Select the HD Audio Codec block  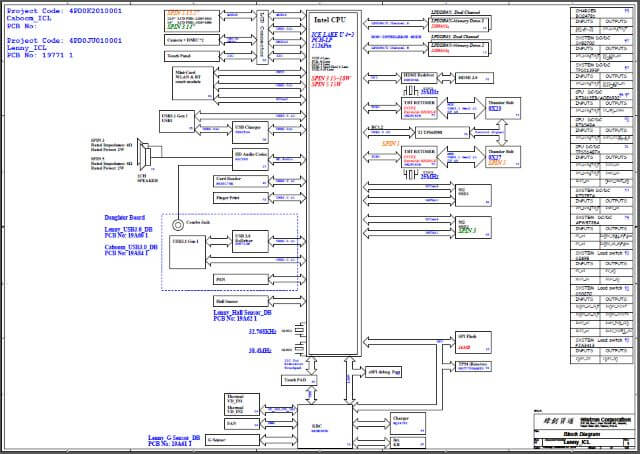251,157
